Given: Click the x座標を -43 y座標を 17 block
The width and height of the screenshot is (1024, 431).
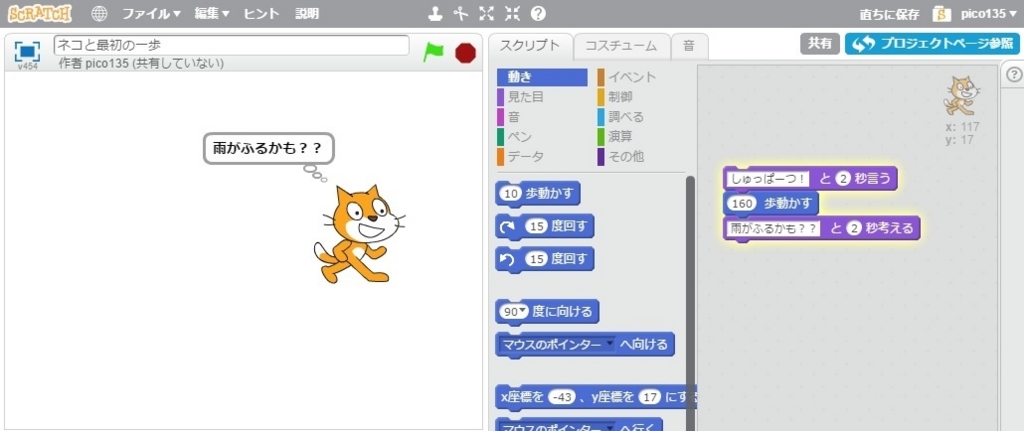Looking at the screenshot, I should 594,397.
